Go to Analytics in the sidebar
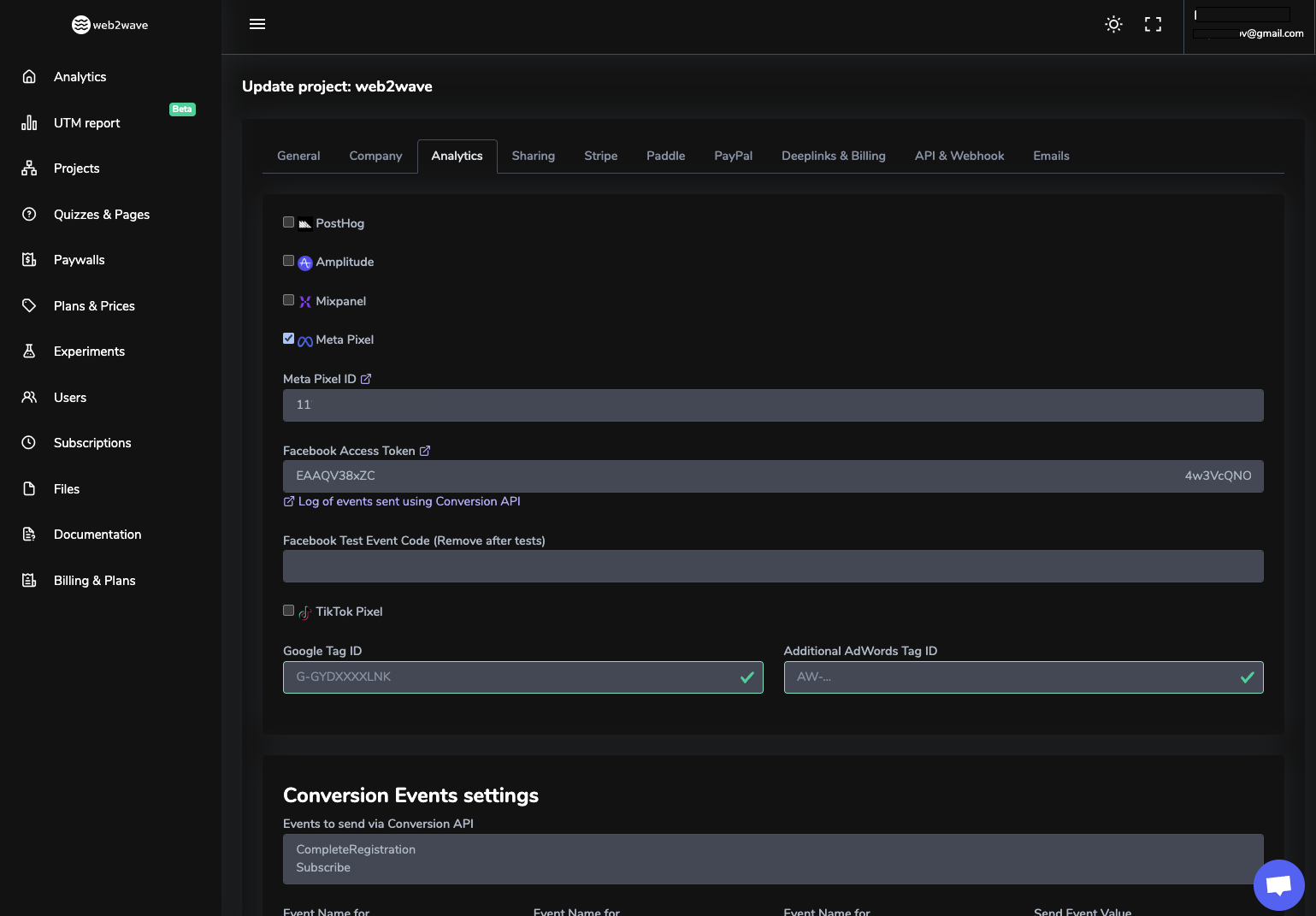The width and height of the screenshot is (1316, 916). [x=80, y=77]
